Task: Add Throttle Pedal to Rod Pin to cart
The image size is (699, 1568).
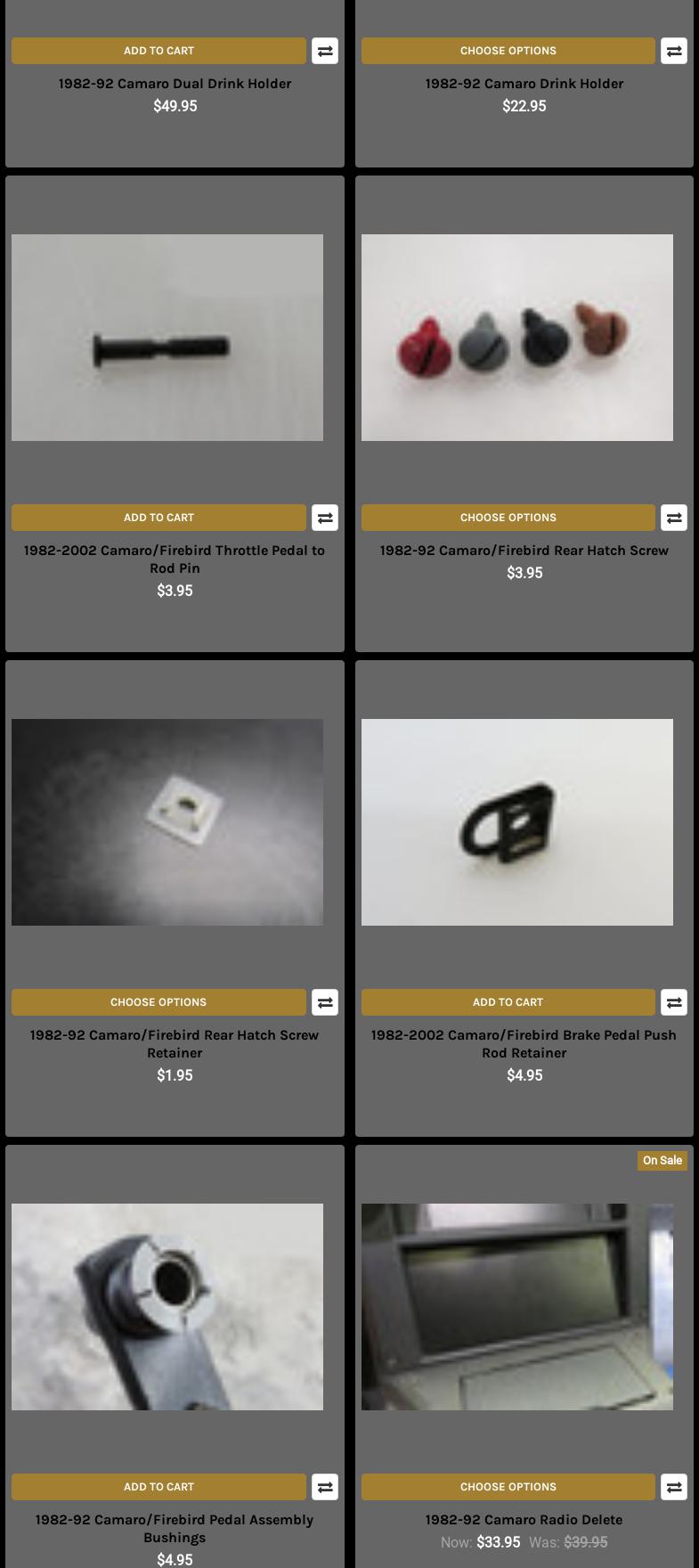Action: tap(158, 518)
